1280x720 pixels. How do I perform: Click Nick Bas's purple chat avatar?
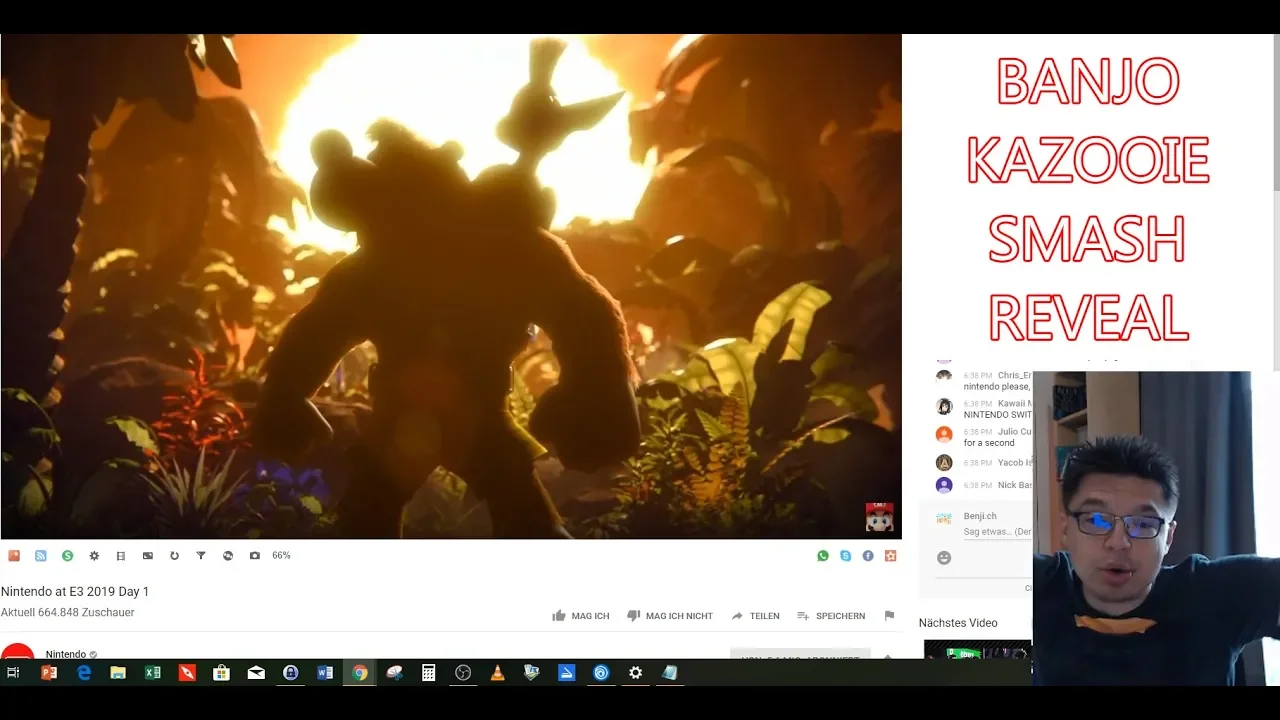click(x=944, y=485)
